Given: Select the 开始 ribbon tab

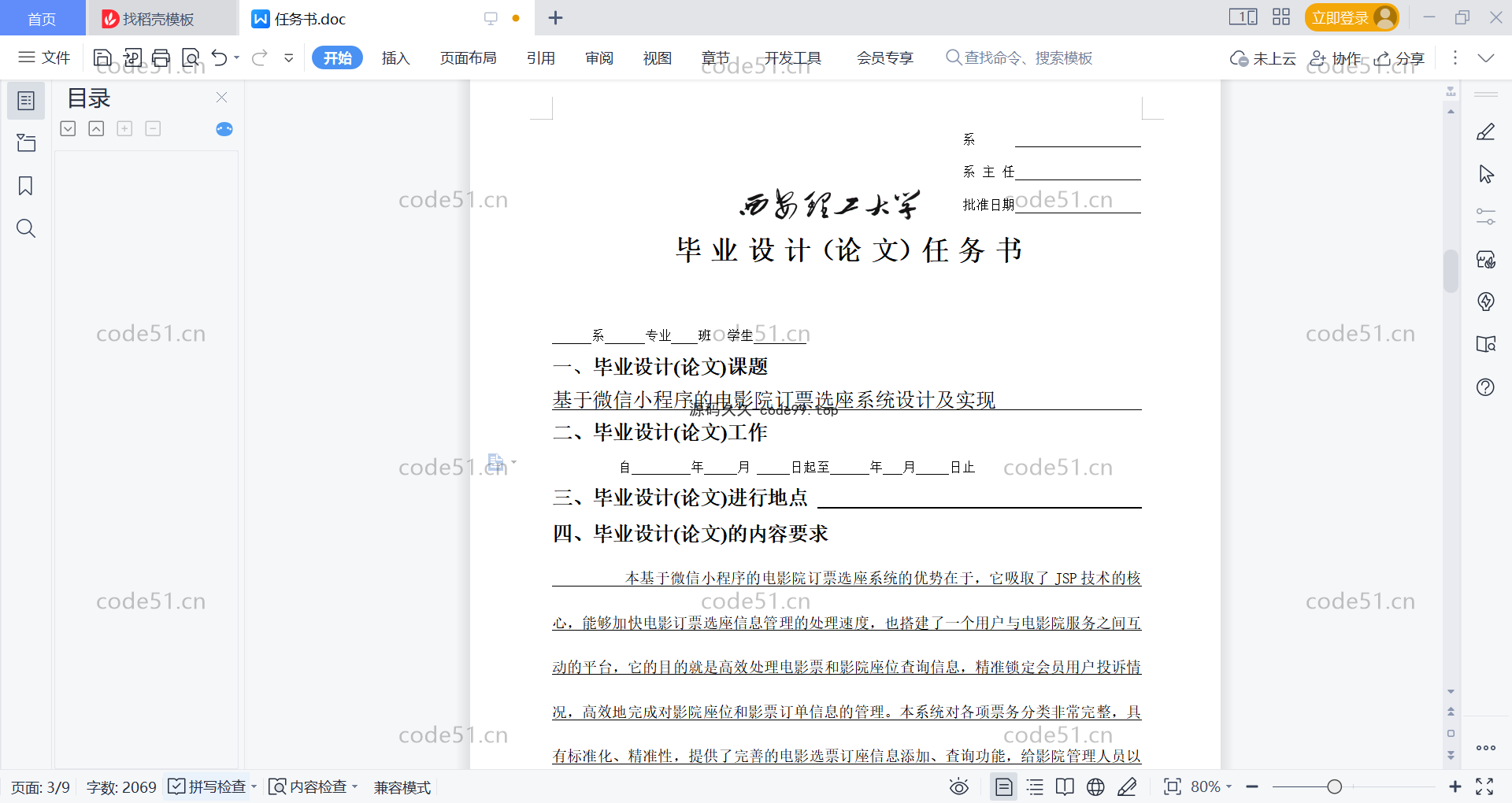Looking at the screenshot, I should pos(337,57).
